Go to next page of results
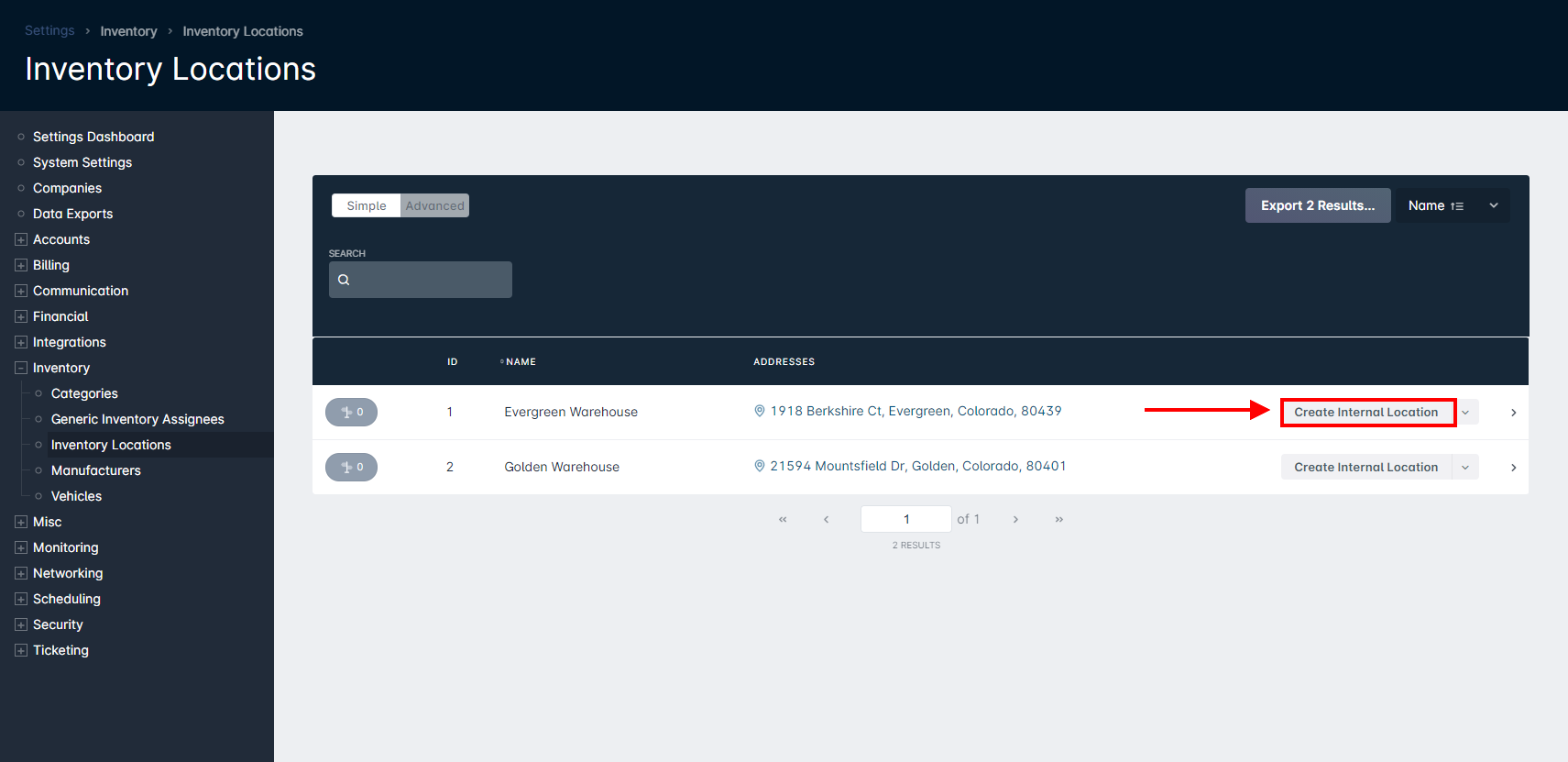 click(1015, 519)
